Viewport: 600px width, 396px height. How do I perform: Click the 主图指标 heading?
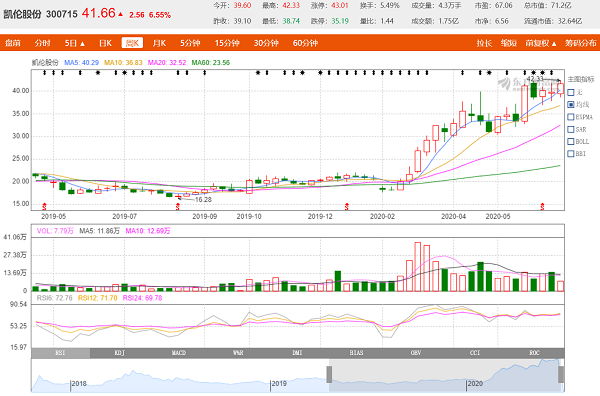tap(581, 80)
